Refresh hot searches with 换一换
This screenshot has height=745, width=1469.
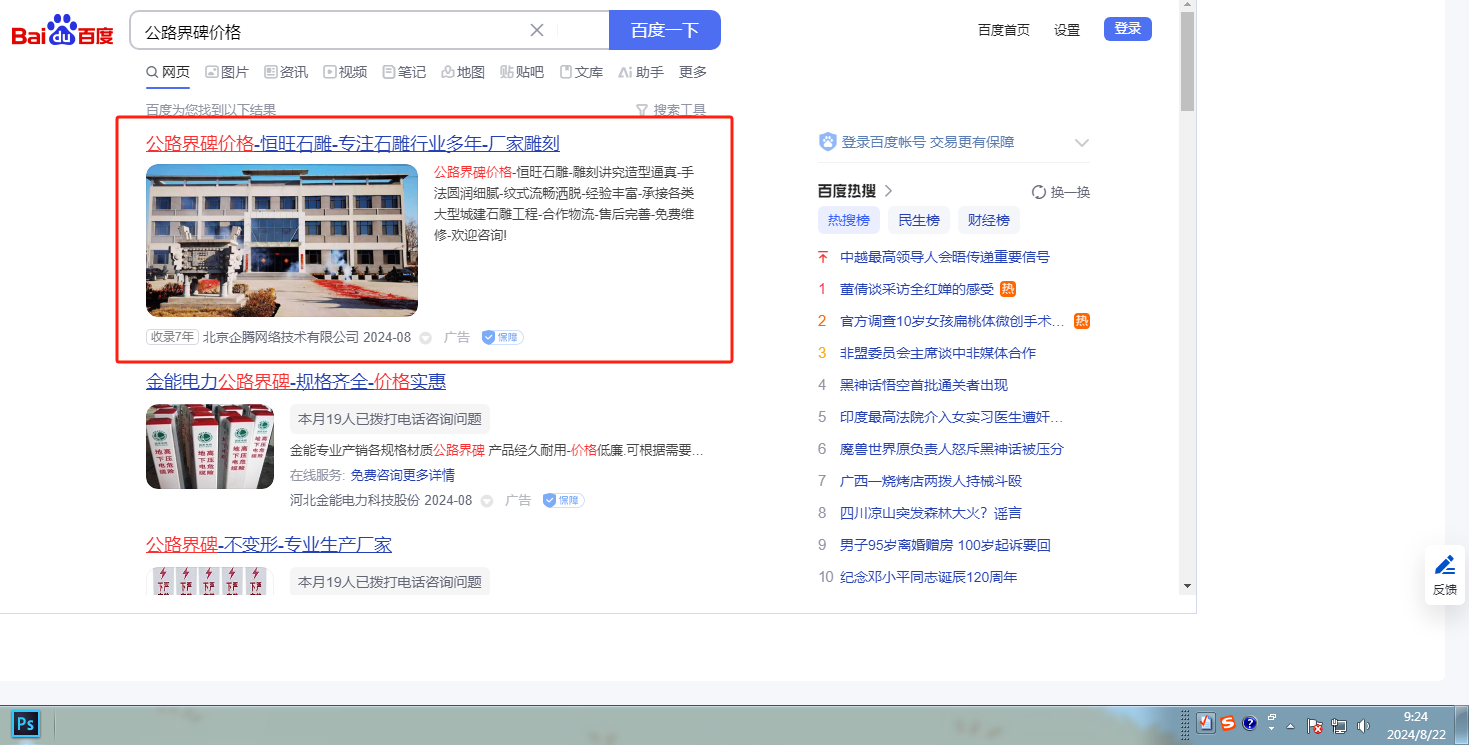(1061, 192)
